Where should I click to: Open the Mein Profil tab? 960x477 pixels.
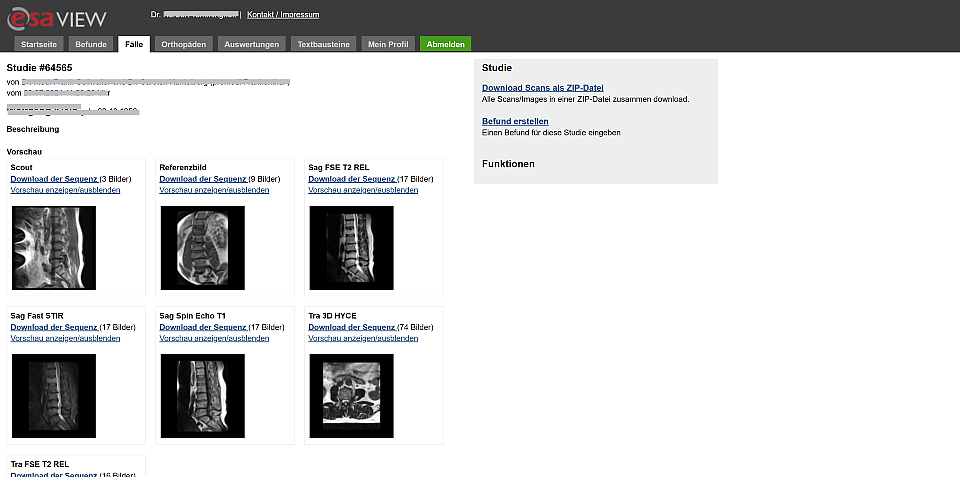[x=389, y=44]
